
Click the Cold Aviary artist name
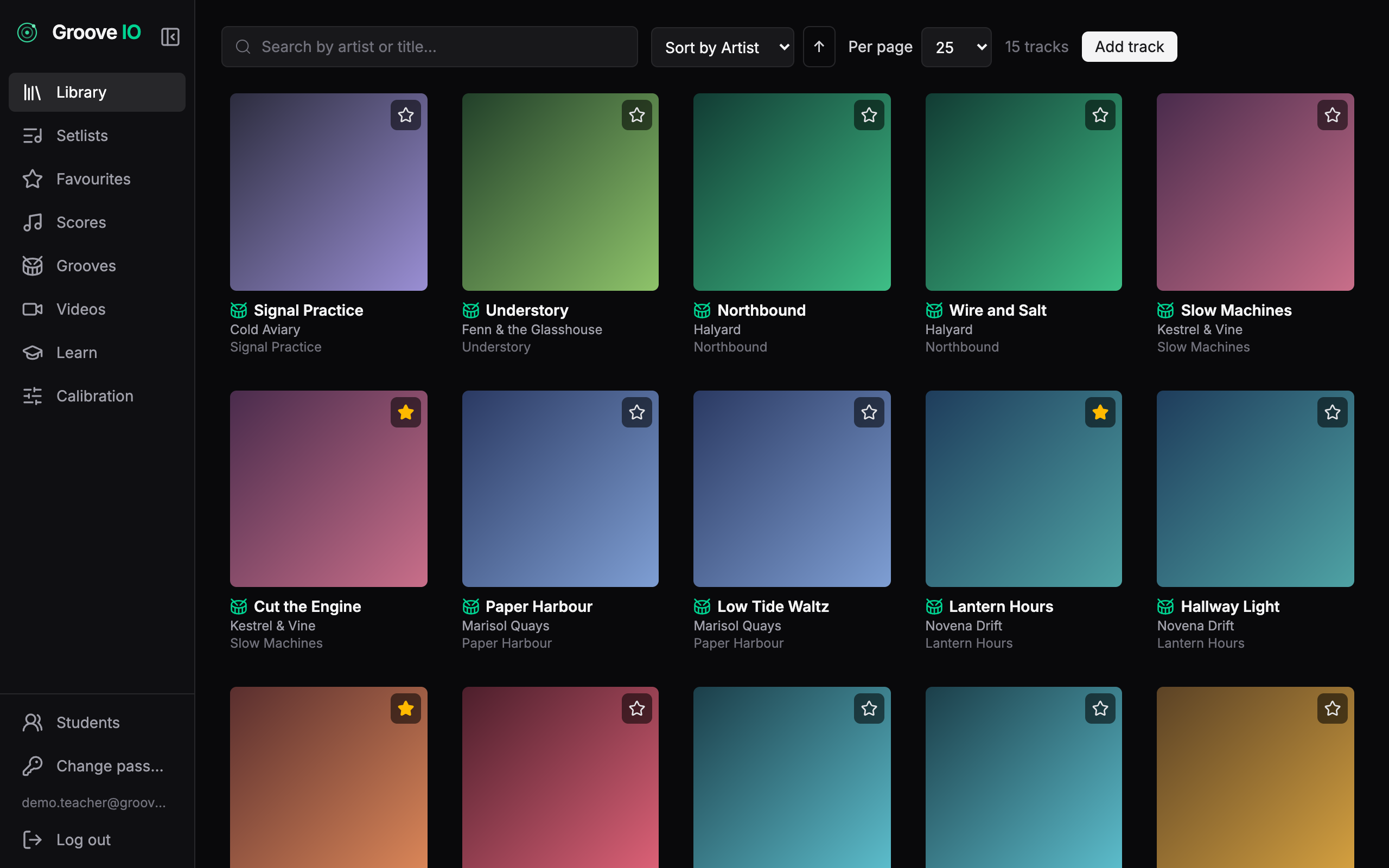(x=265, y=329)
